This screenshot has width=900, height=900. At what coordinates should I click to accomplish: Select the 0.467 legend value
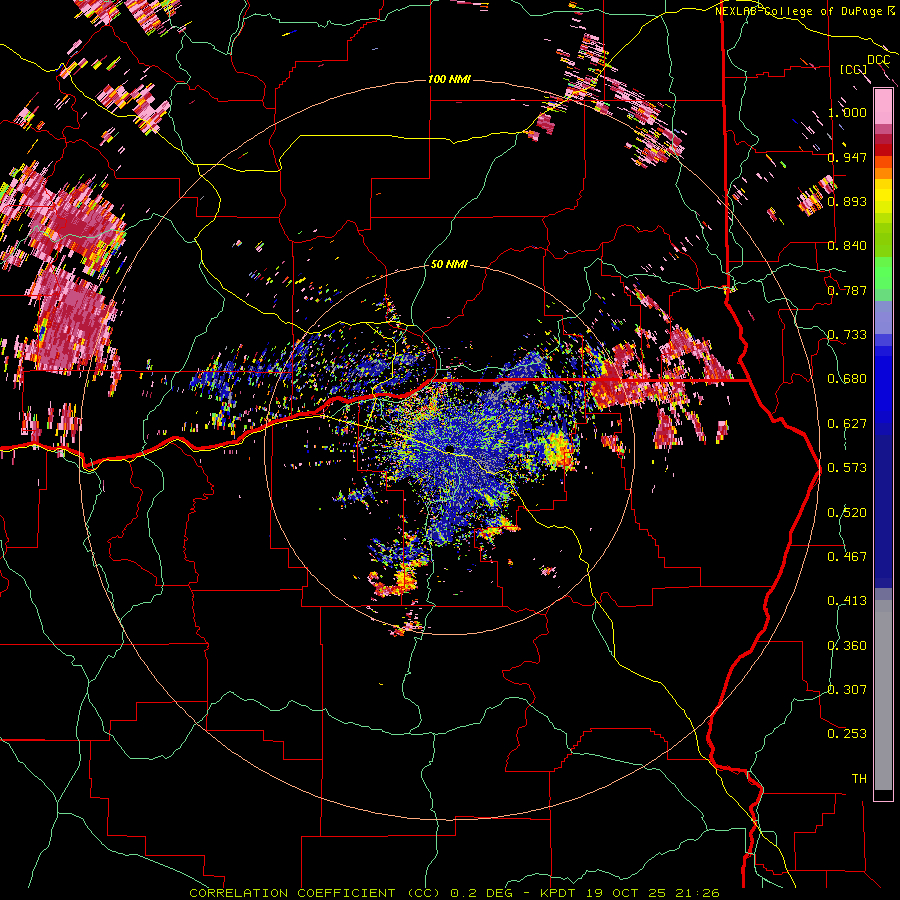[847, 557]
